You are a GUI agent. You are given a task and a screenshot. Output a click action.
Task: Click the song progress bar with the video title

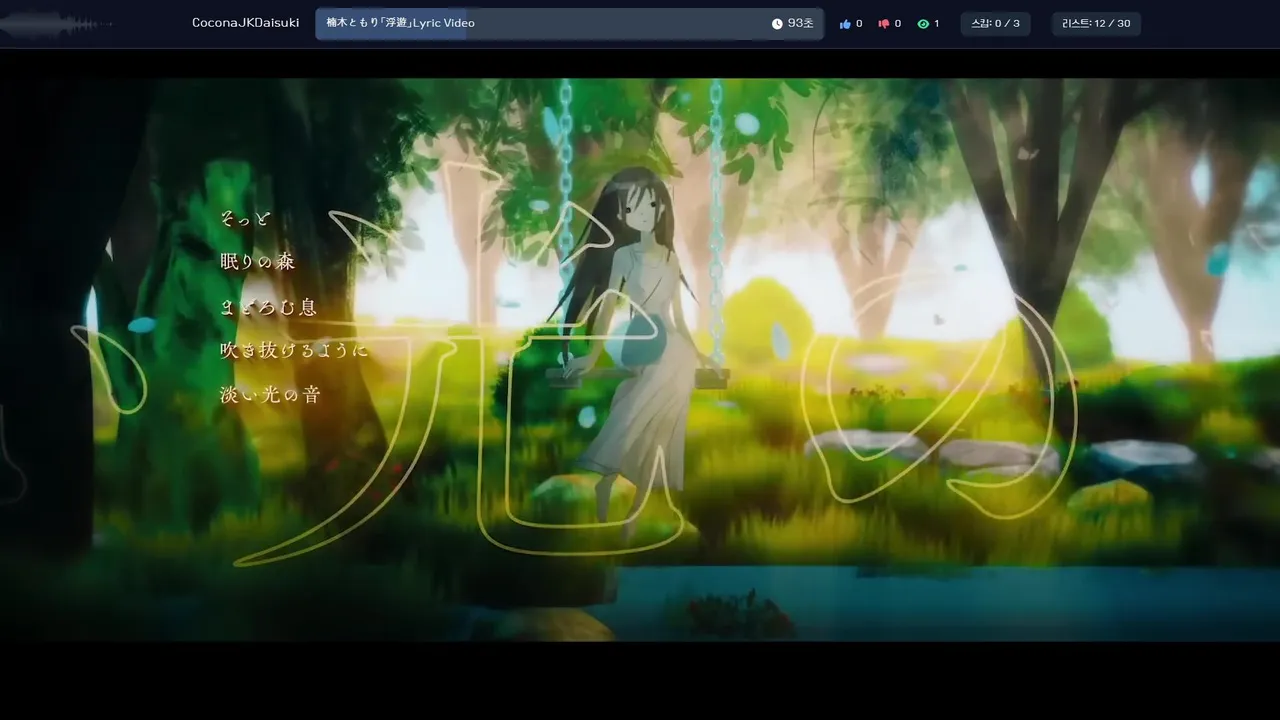click(569, 24)
